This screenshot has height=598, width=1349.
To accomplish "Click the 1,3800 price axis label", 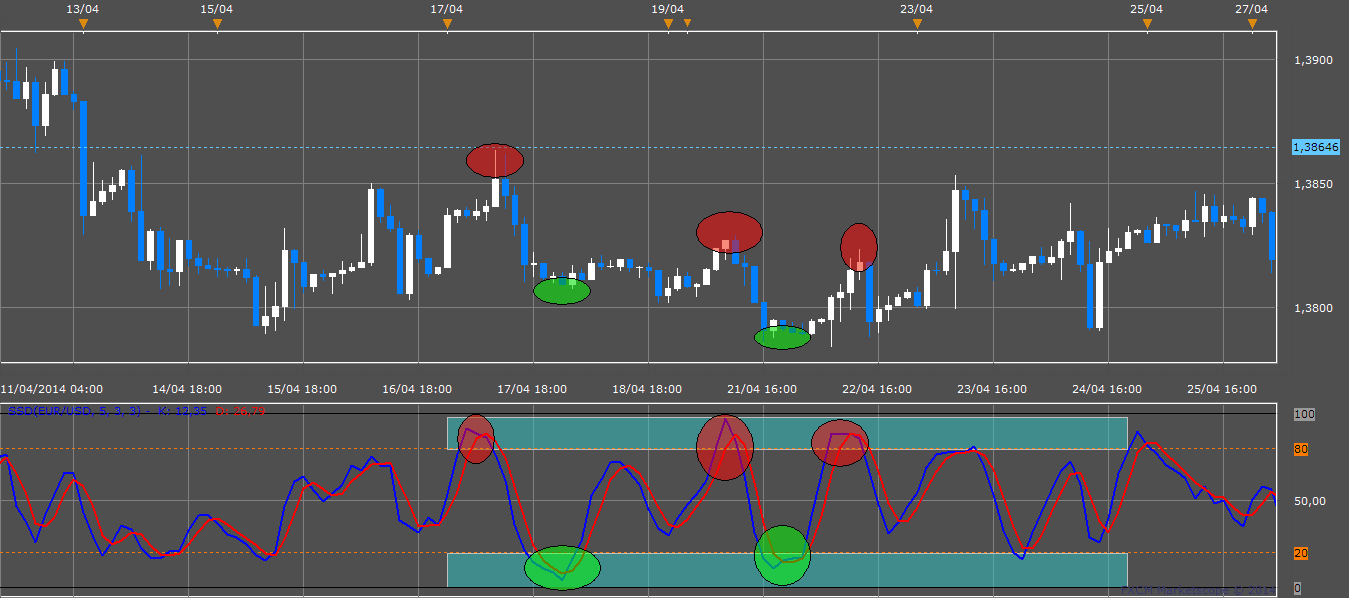I will (1313, 308).
